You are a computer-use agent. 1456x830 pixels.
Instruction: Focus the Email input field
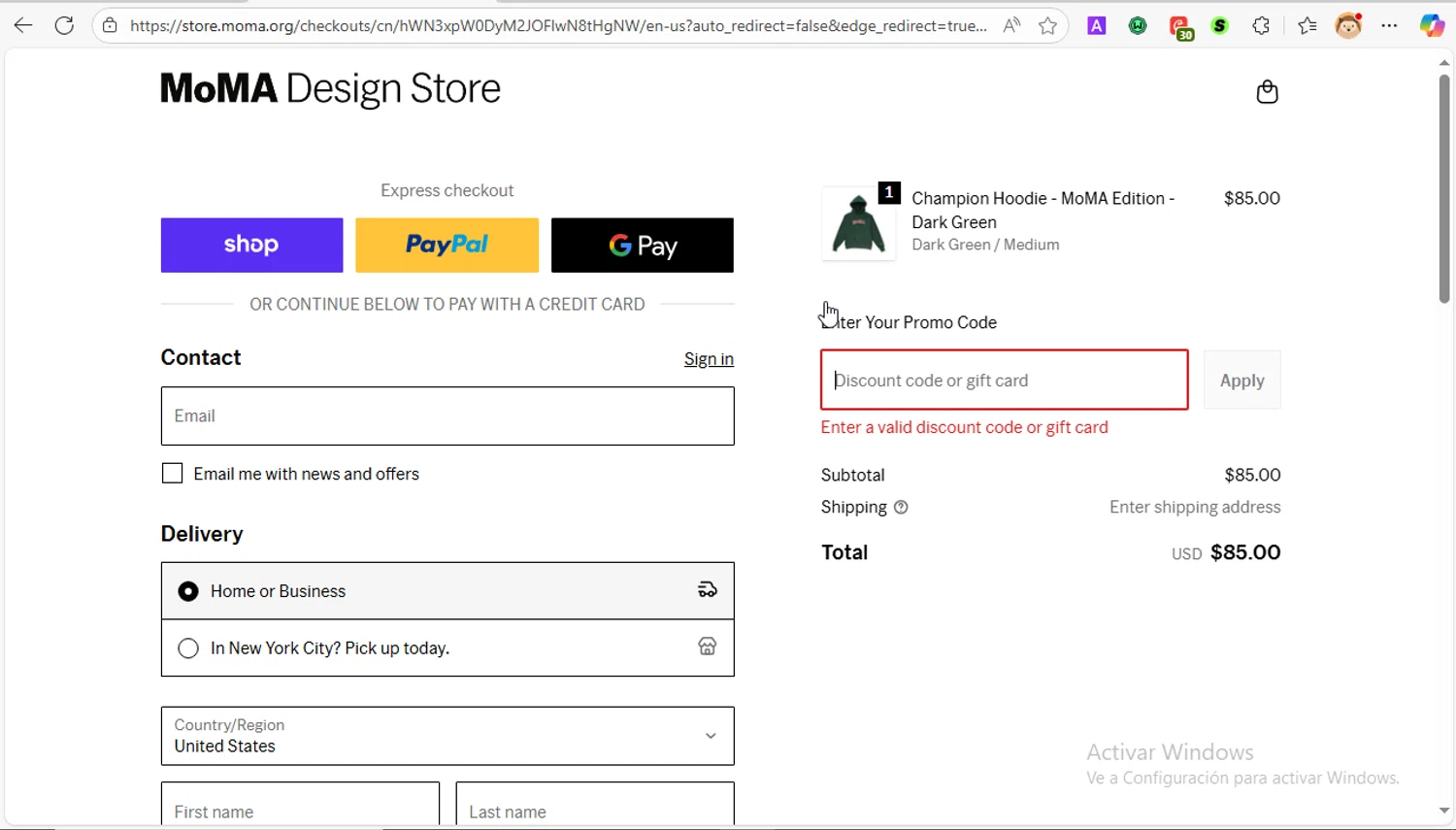pos(447,416)
